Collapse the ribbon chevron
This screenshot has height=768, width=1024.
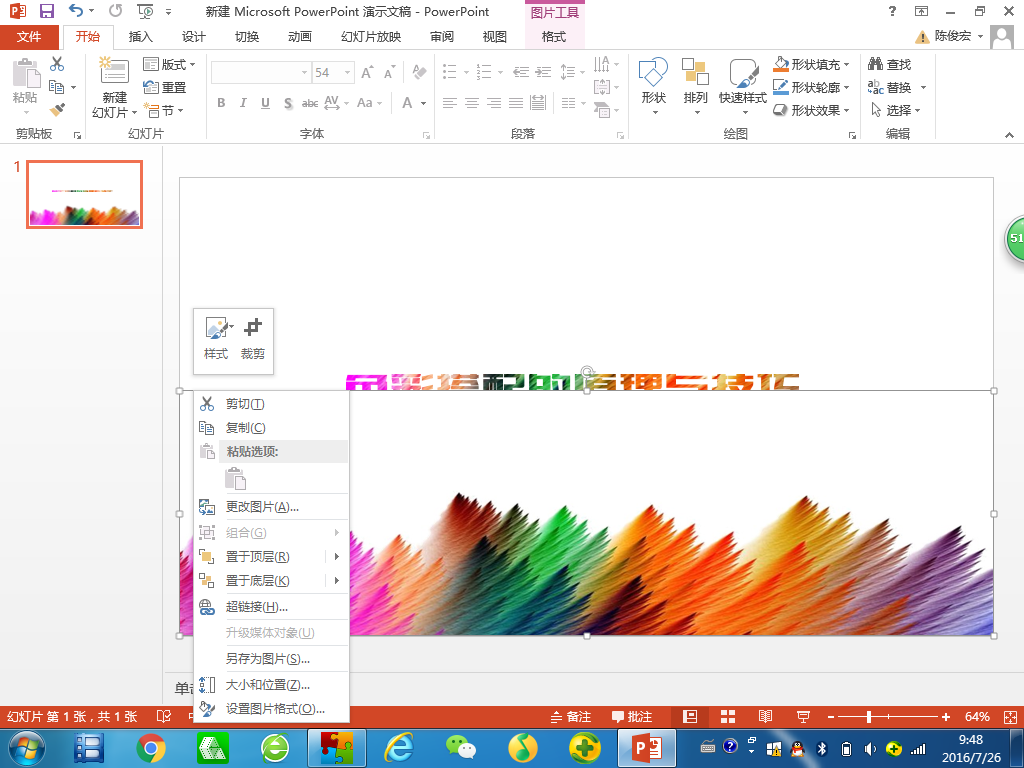click(1010, 135)
